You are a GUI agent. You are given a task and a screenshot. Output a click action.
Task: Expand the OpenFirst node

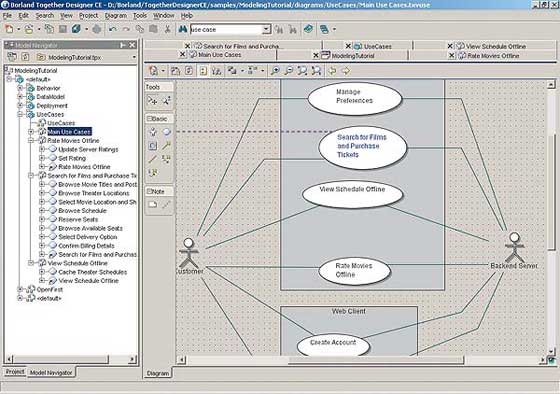(x=20, y=289)
